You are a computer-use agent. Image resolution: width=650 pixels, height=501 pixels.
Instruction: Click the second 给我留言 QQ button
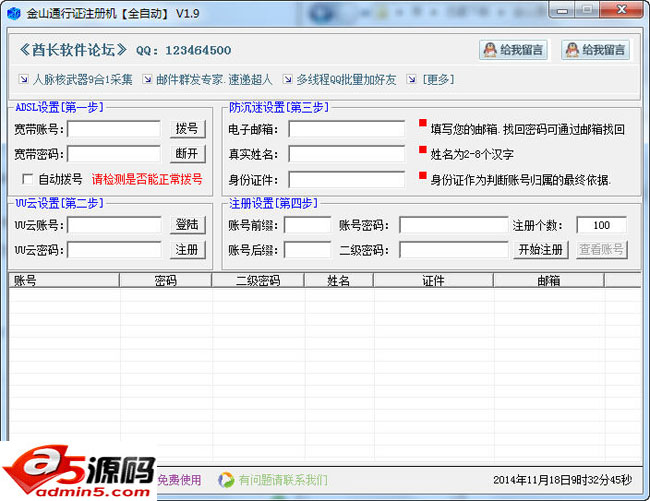[595, 50]
